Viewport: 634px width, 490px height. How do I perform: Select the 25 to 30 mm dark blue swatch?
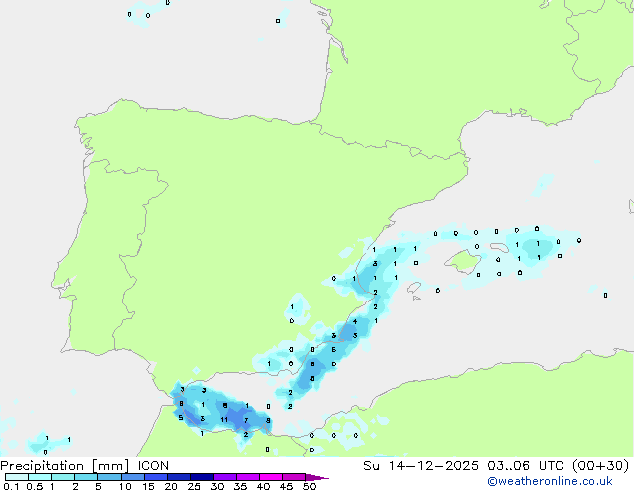[202, 477]
